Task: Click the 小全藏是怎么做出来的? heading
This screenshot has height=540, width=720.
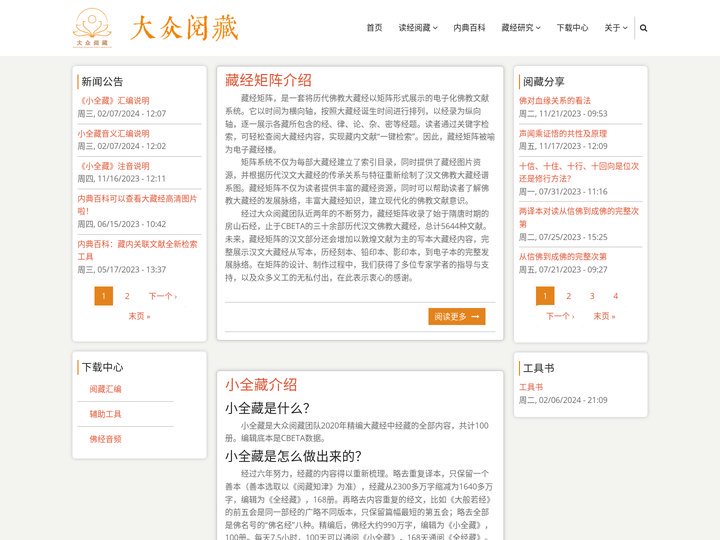Action: (293, 456)
